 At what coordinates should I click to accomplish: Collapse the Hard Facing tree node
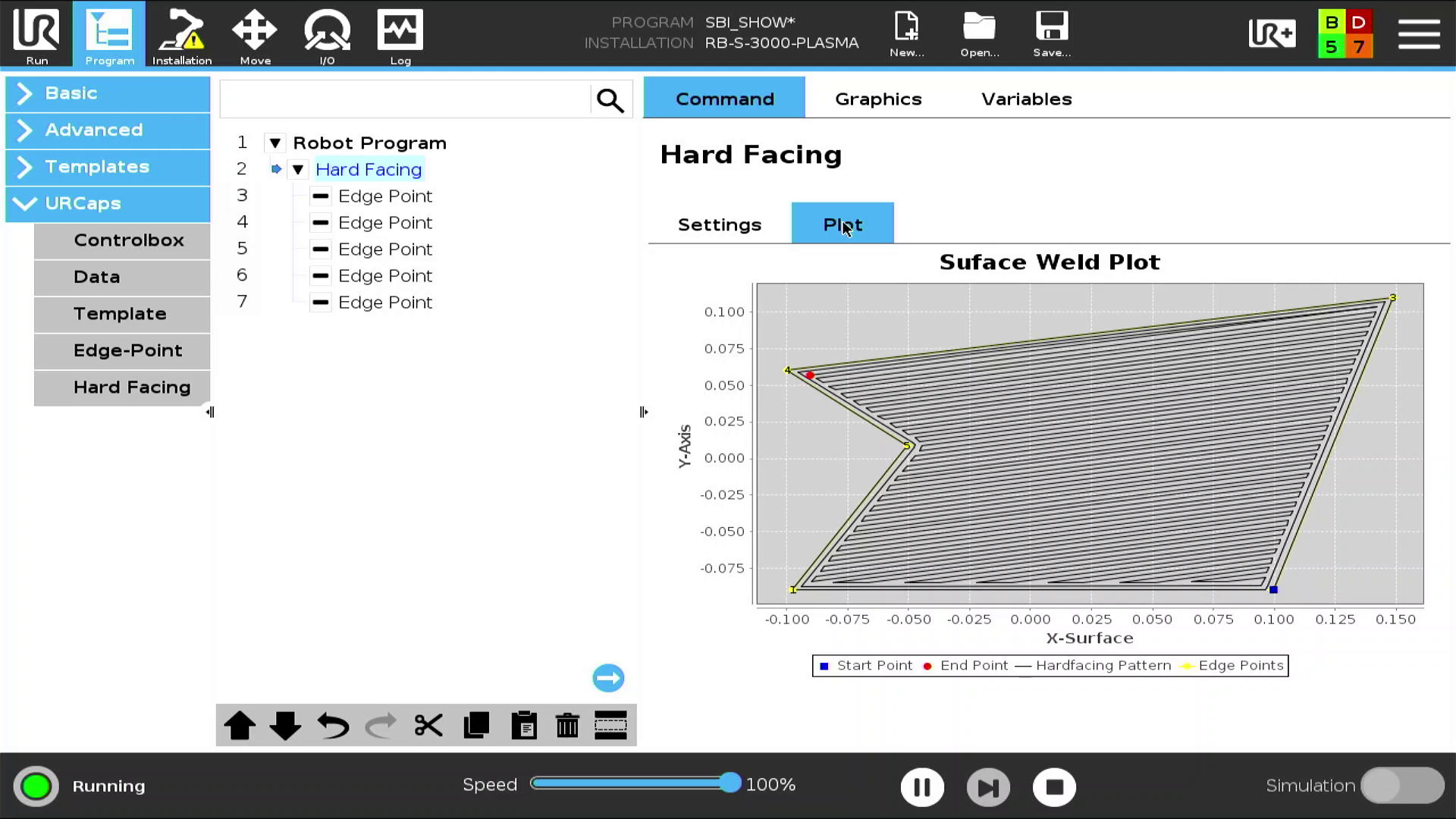pyautogui.click(x=298, y=170)
